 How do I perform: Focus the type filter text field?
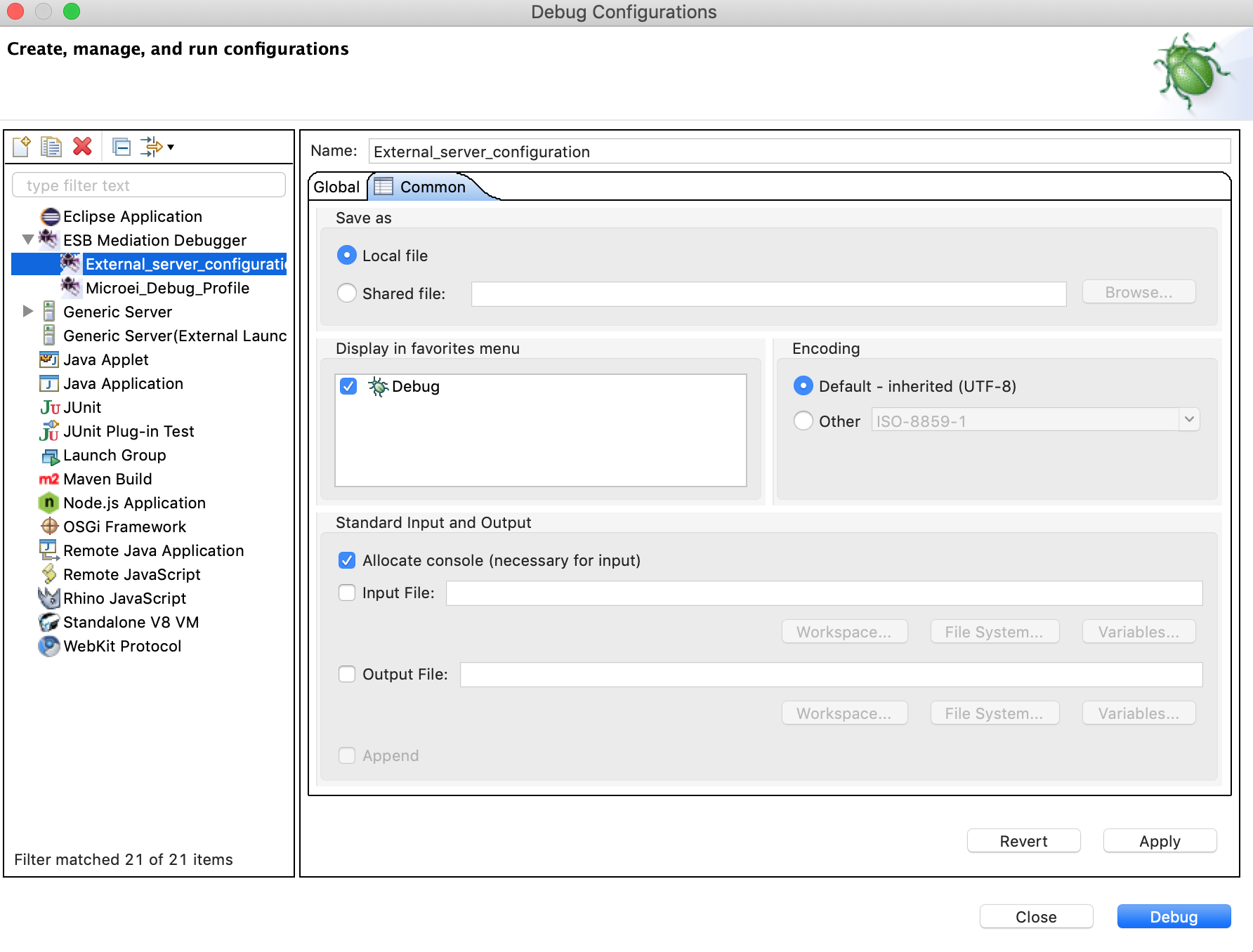[149, 185]
